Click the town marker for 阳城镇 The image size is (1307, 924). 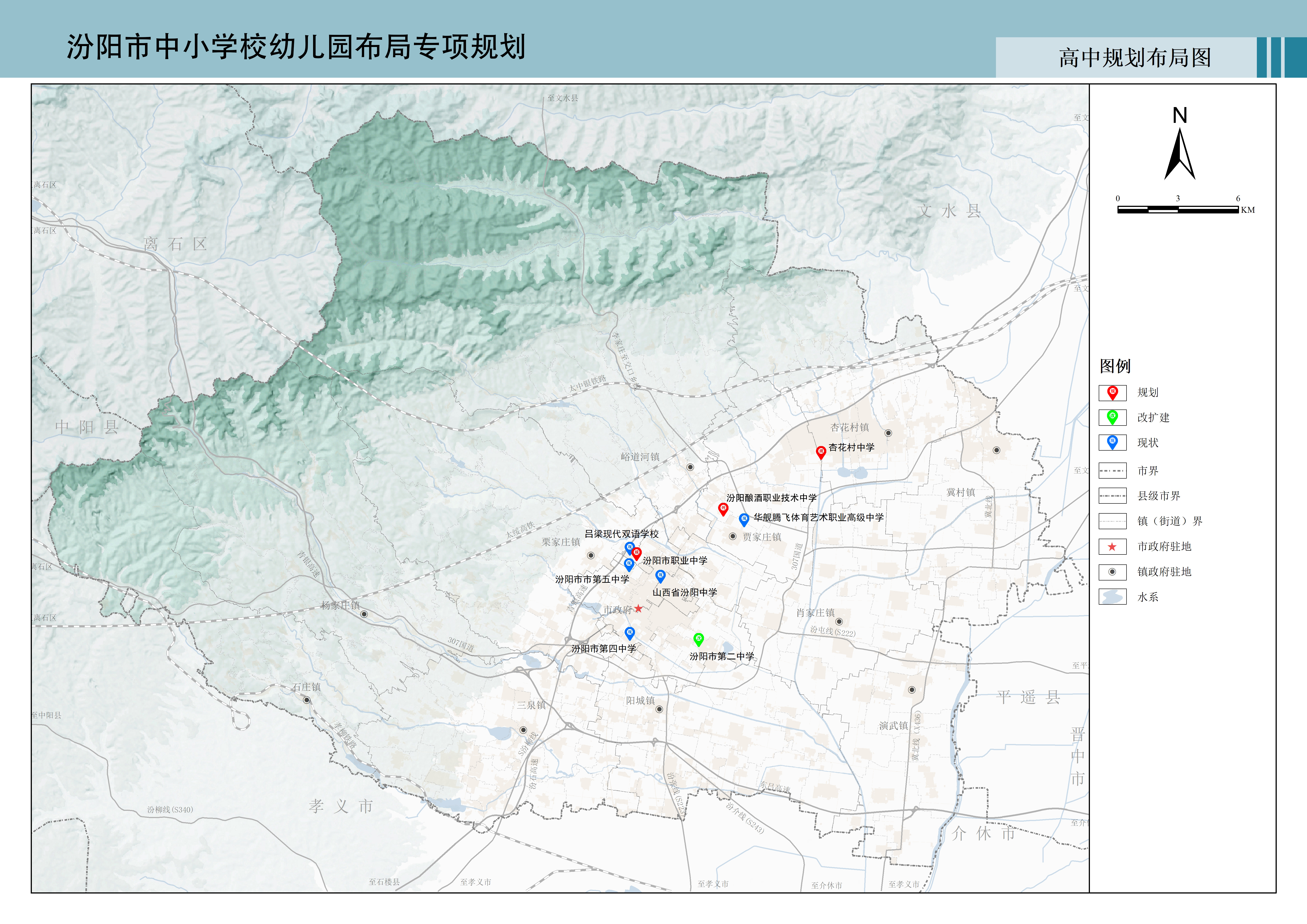(x=659, y=709)
